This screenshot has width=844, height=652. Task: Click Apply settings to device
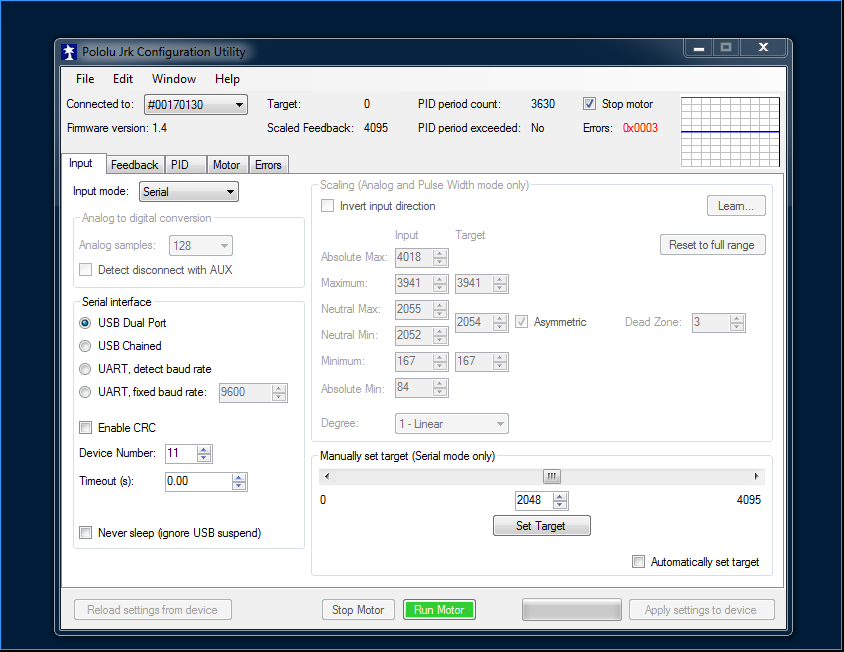click(x=701, y=610)
